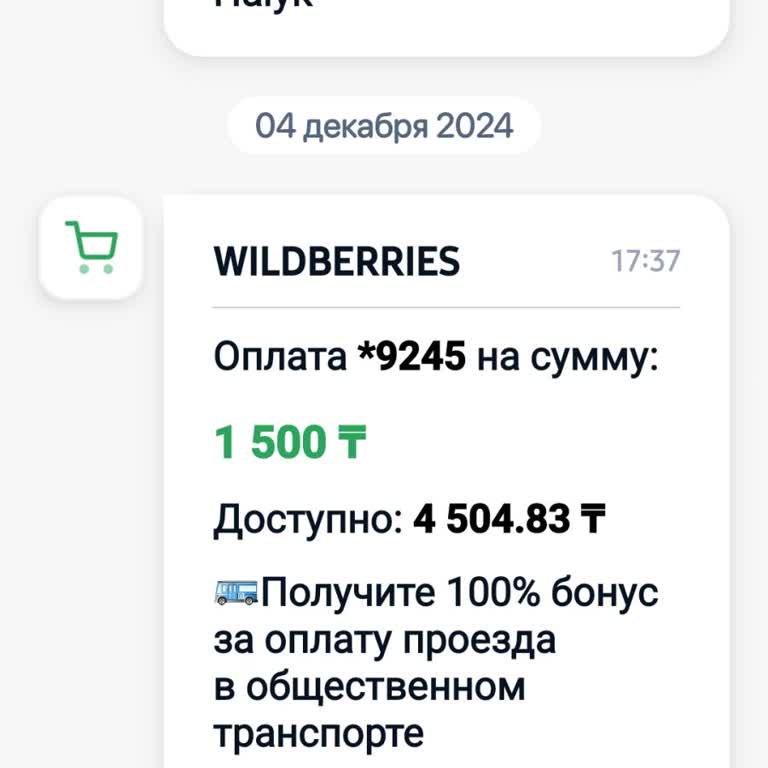
Task: Open the Получите 100% бонус promo
Action: [x=458, y=593]
